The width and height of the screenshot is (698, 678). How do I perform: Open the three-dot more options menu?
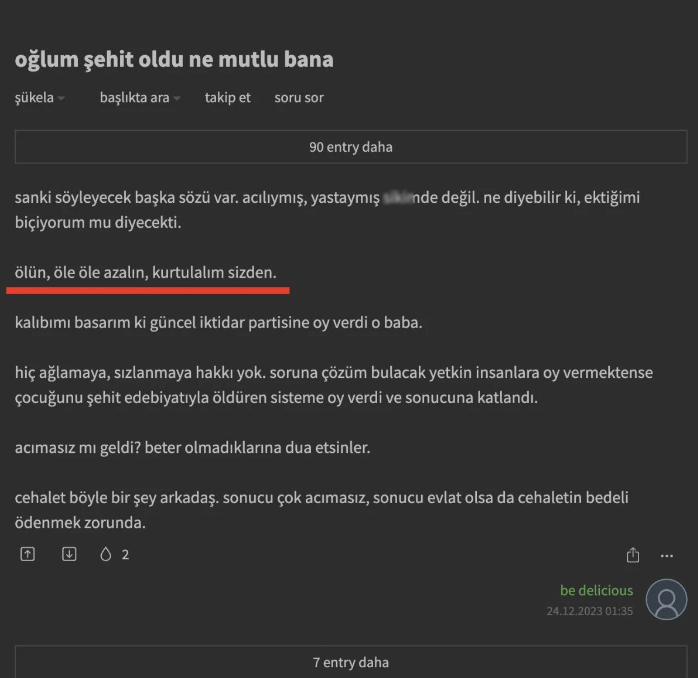pos(667,556)
